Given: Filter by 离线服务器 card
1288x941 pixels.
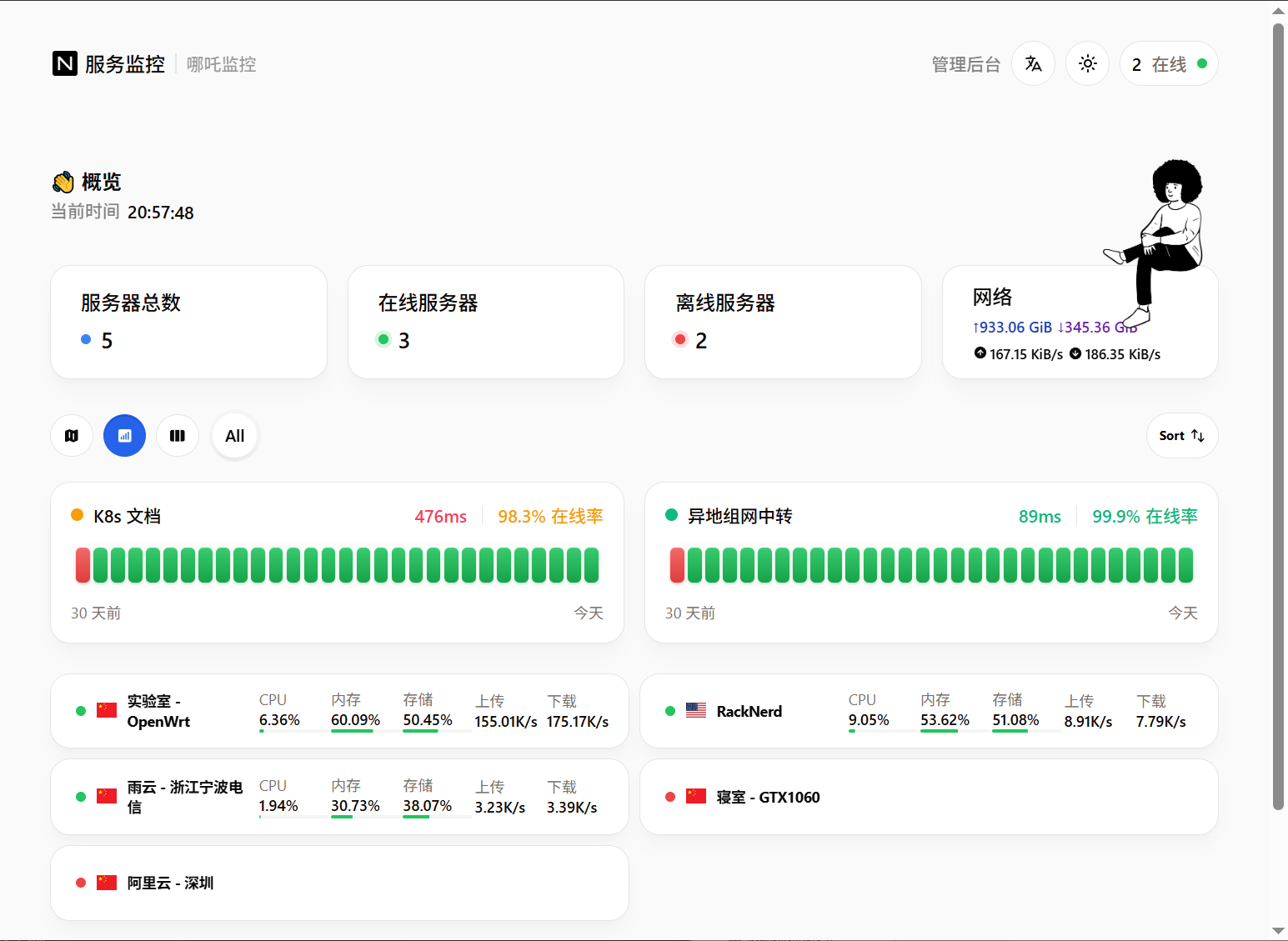Looking at the screenshot, I should (x=782, y=322).
